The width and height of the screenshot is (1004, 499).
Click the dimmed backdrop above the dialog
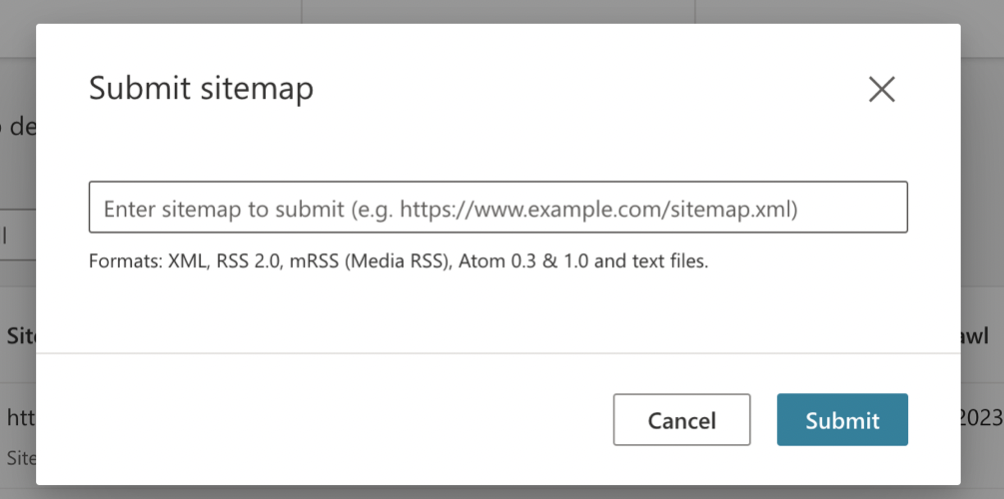tap(500, 10)
